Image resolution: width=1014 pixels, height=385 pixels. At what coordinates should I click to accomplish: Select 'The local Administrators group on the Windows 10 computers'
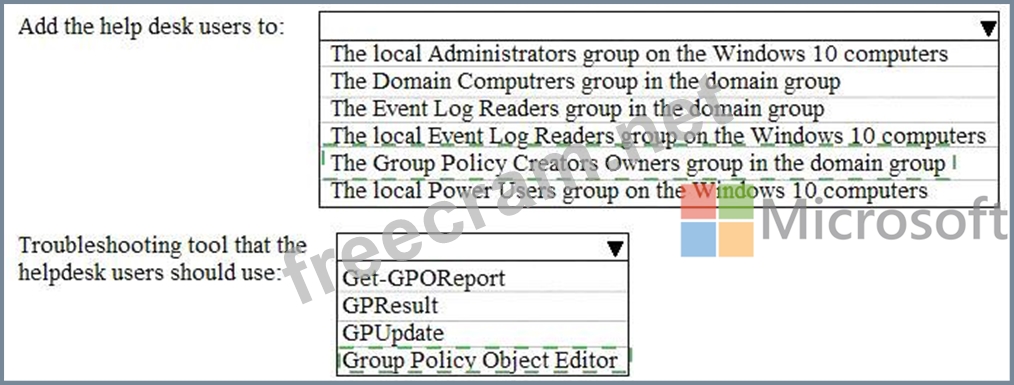click(659, 53)
